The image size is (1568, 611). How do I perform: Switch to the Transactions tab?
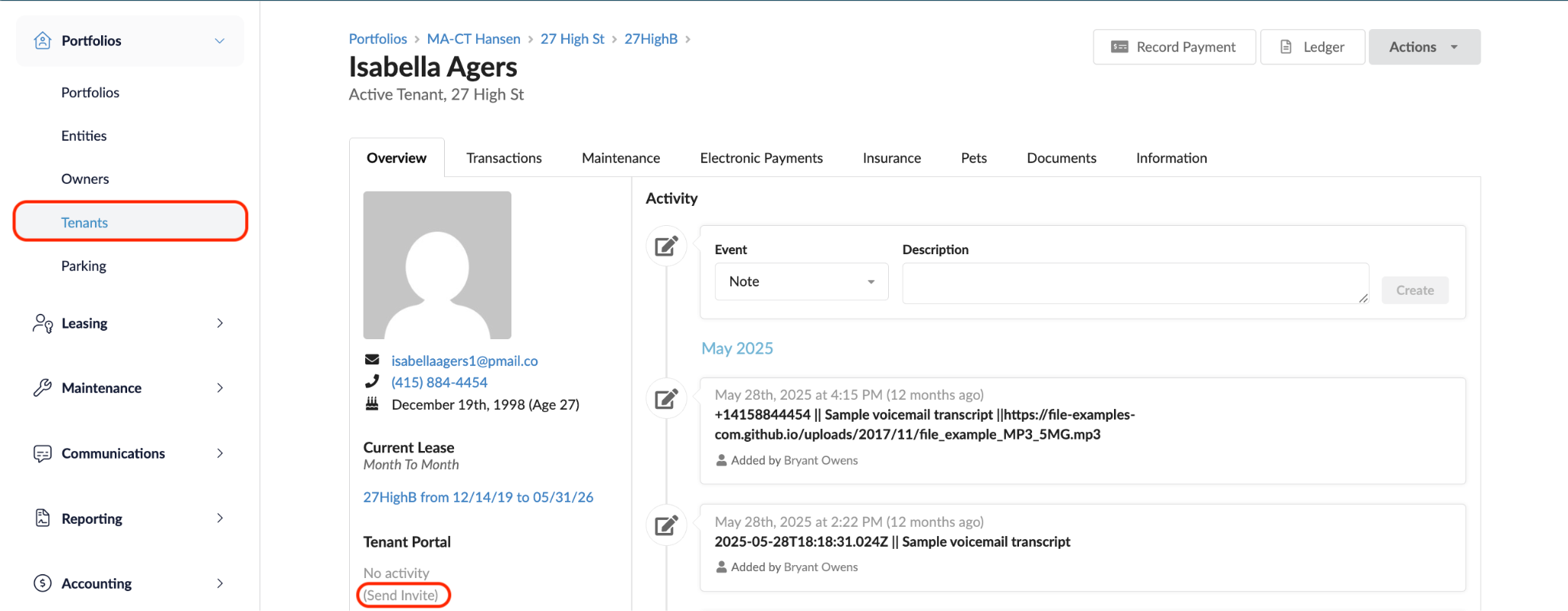504,158
